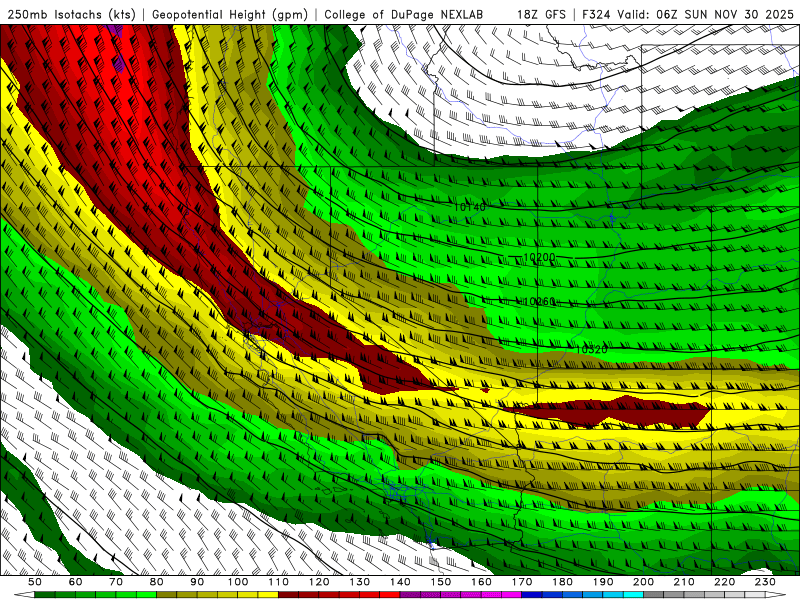Click the 60 kts colorbar tick label
Image resolution: width=800 pixels, height=600 pixels.
tap(76, 582)
